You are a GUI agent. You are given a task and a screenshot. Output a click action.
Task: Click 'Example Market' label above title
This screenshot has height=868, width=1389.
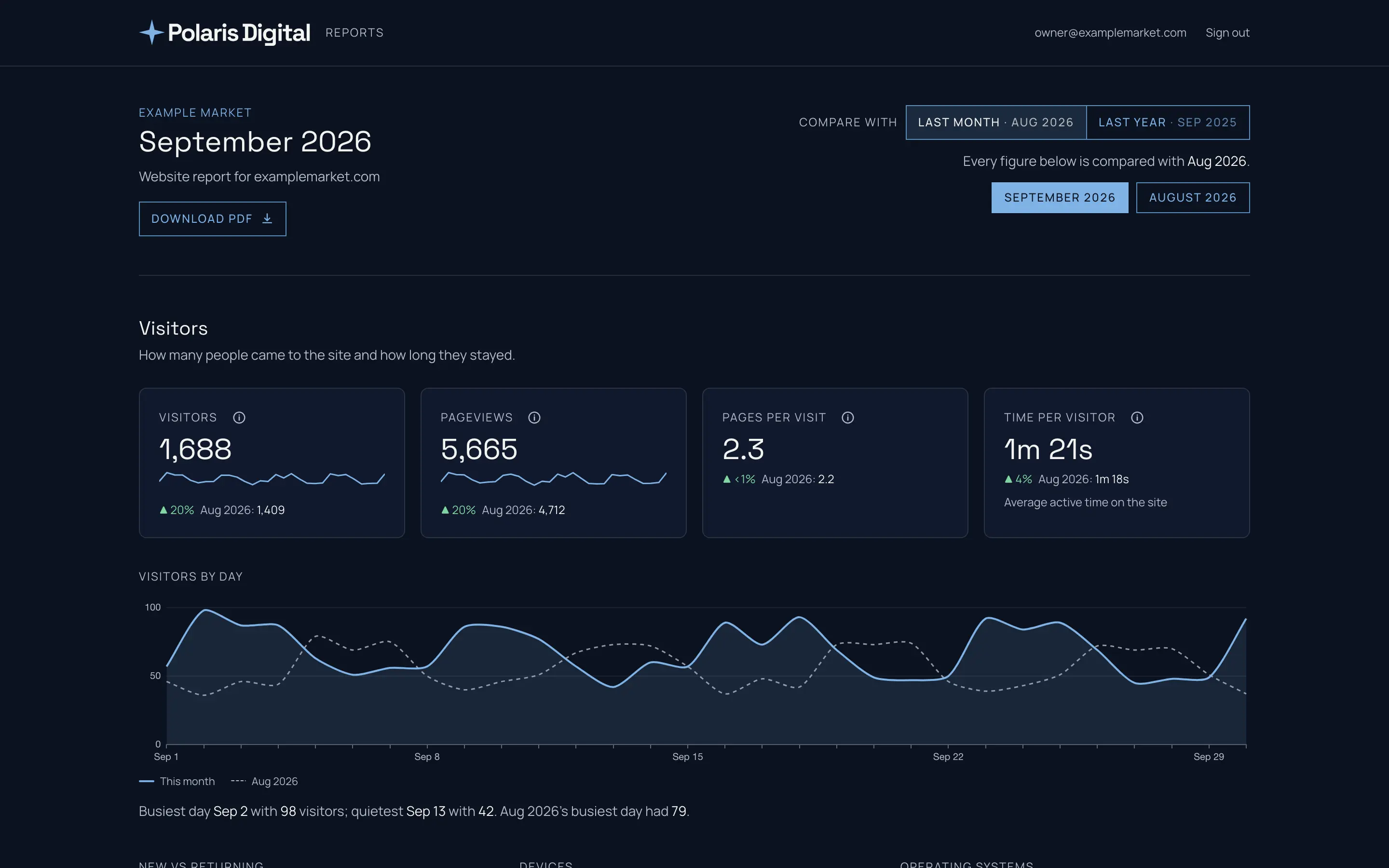195,112
